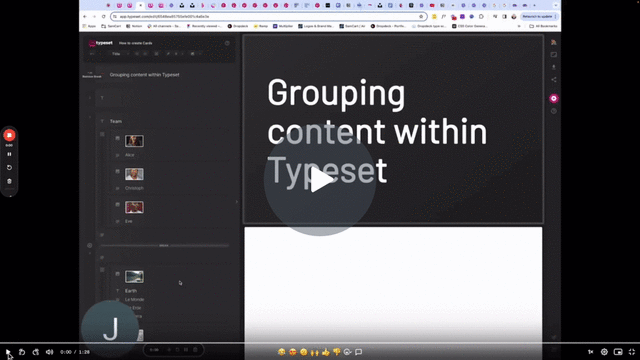This screenshot has width=640, height=360.
Task: Open the 'Ramp' bookmark
Action: [261, 26]
